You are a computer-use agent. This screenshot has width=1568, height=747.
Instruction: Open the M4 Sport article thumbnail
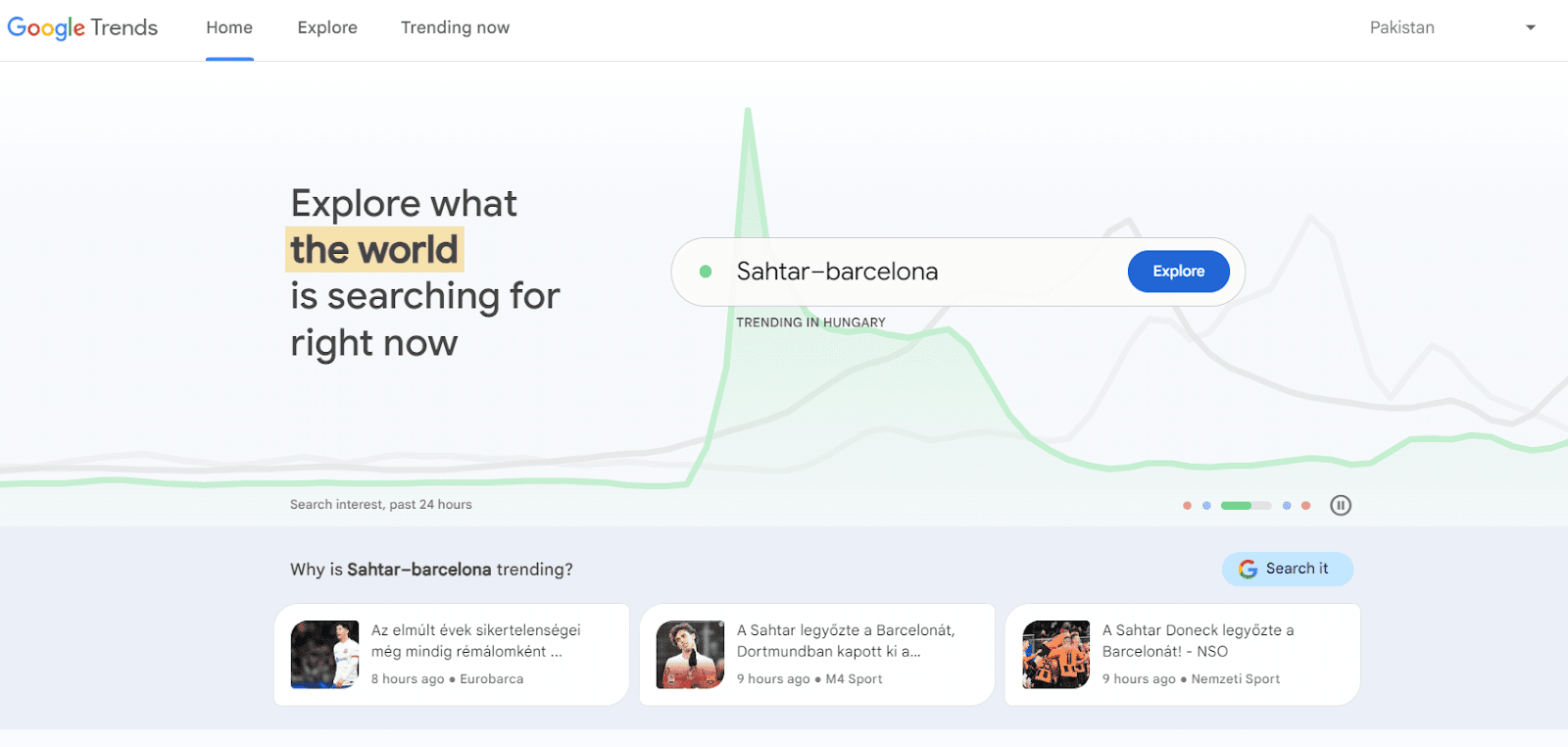[x=690, y=655]
